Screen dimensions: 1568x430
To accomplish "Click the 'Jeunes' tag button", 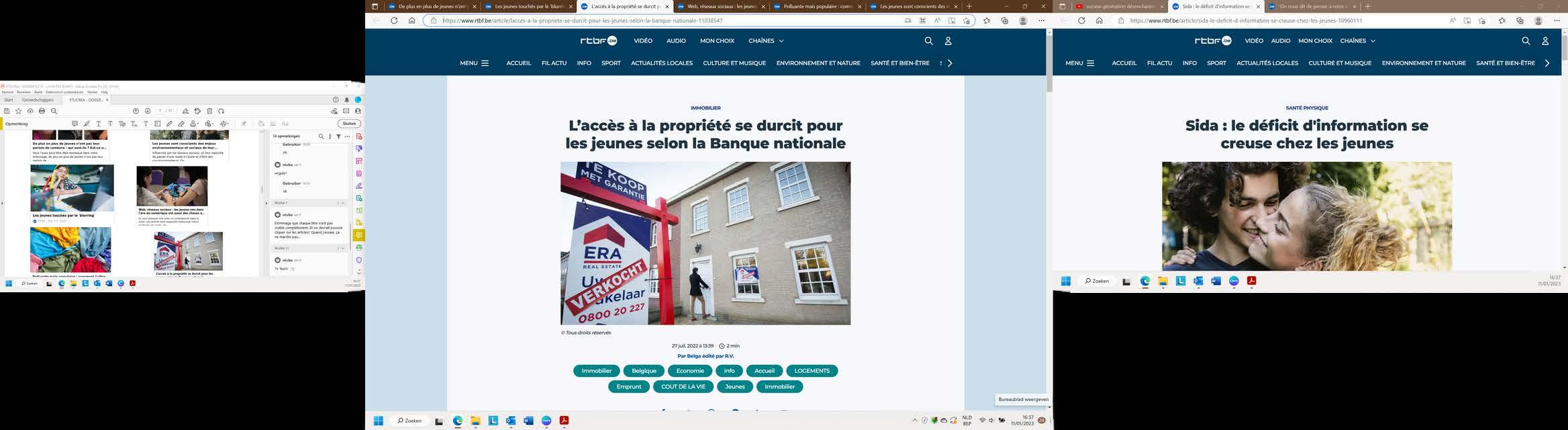I will click(x=735, y=387).
